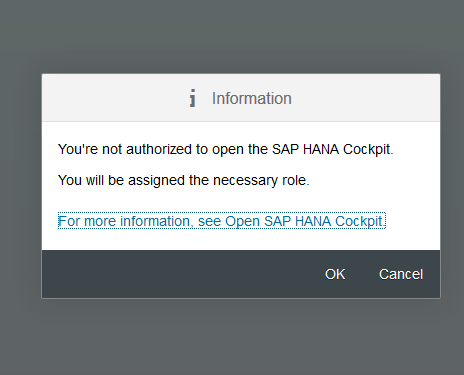Open the 'Open SAP HANA Cockpit' help link

point(222,221)
